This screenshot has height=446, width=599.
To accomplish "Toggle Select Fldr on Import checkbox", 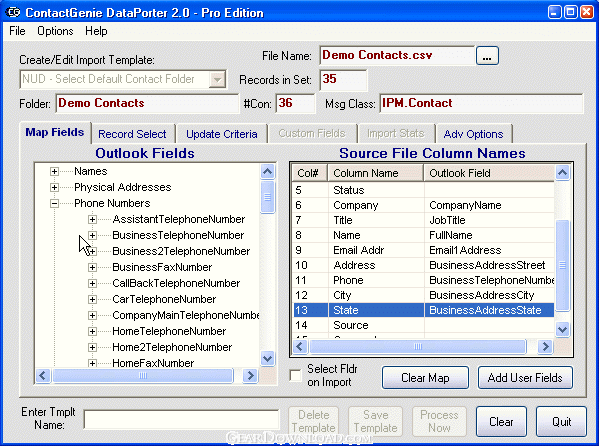I will [x=295, y=375].
